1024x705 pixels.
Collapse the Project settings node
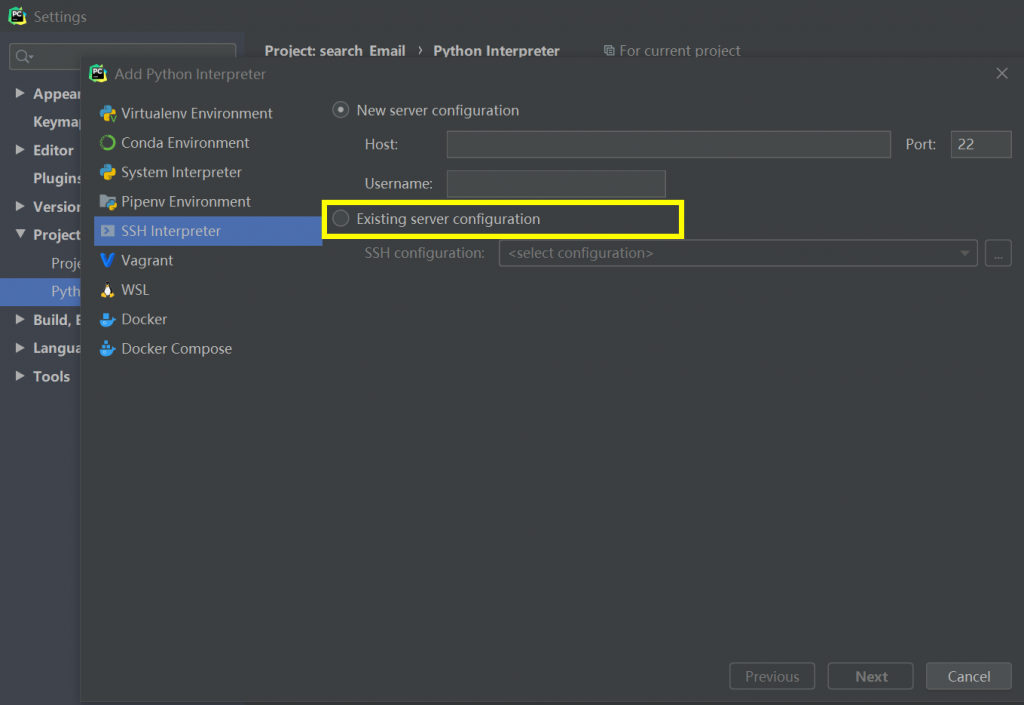point(20,234)
